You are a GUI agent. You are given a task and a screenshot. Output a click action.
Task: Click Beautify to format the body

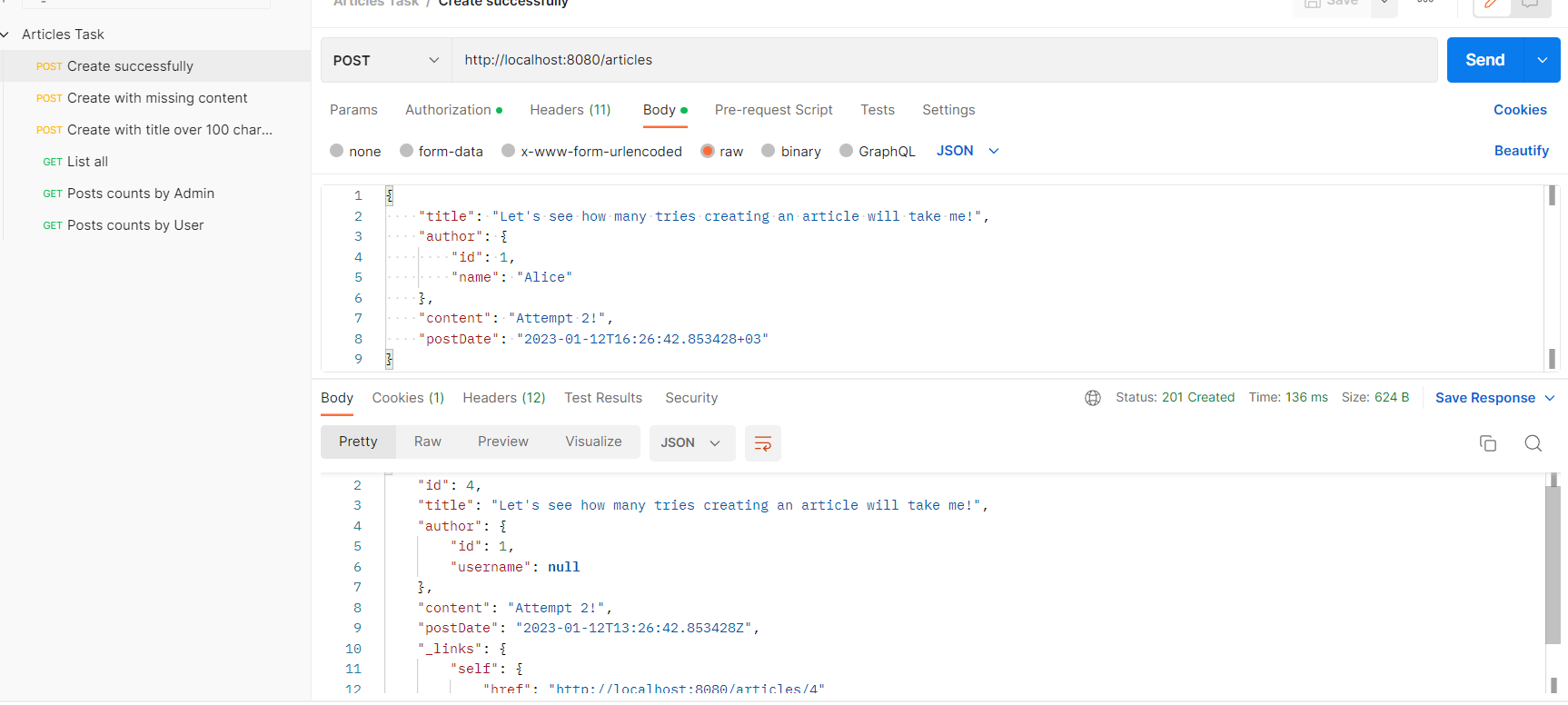click(x=1522, y=151)
